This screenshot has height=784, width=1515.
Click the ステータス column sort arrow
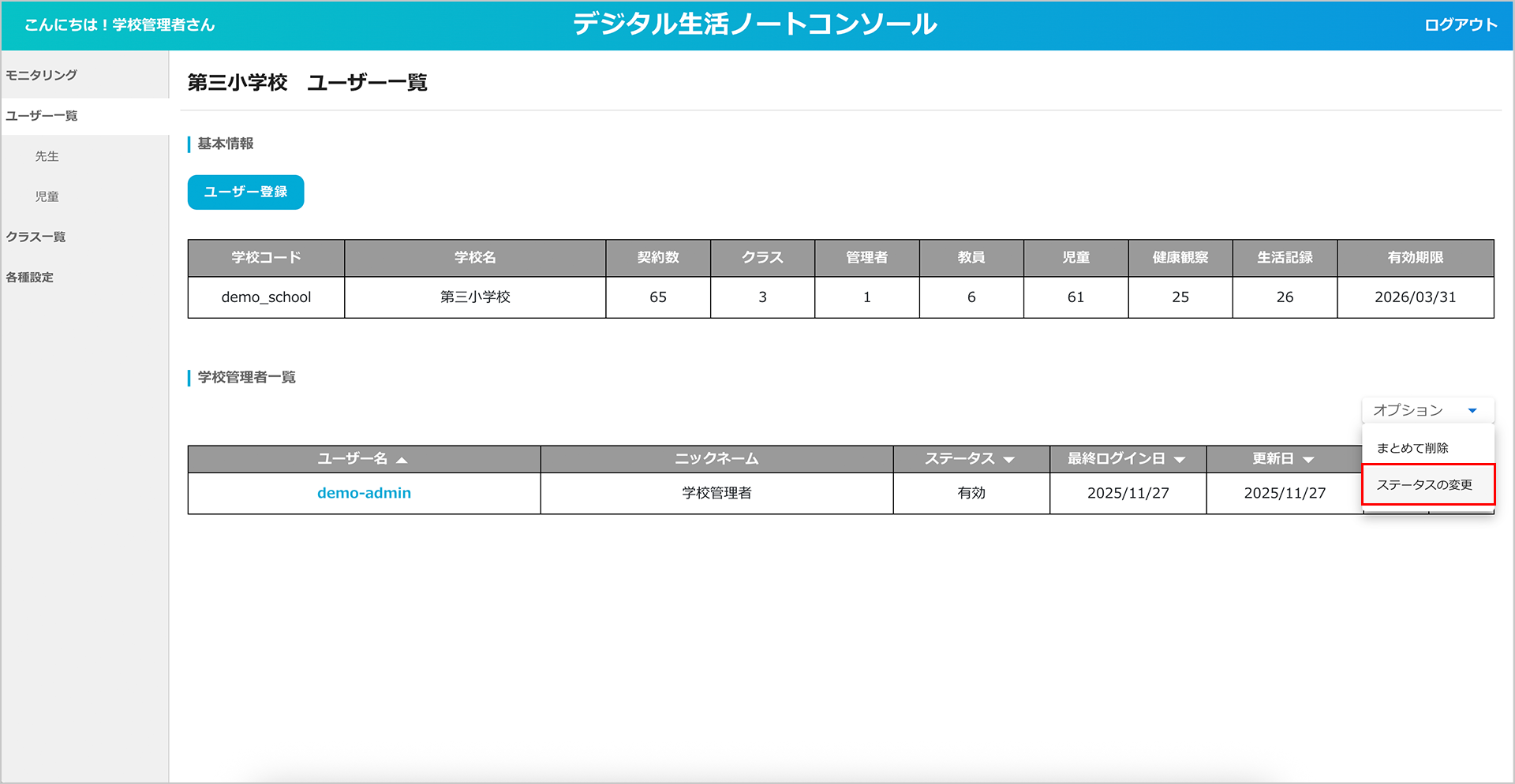(x=1008, y=460)
